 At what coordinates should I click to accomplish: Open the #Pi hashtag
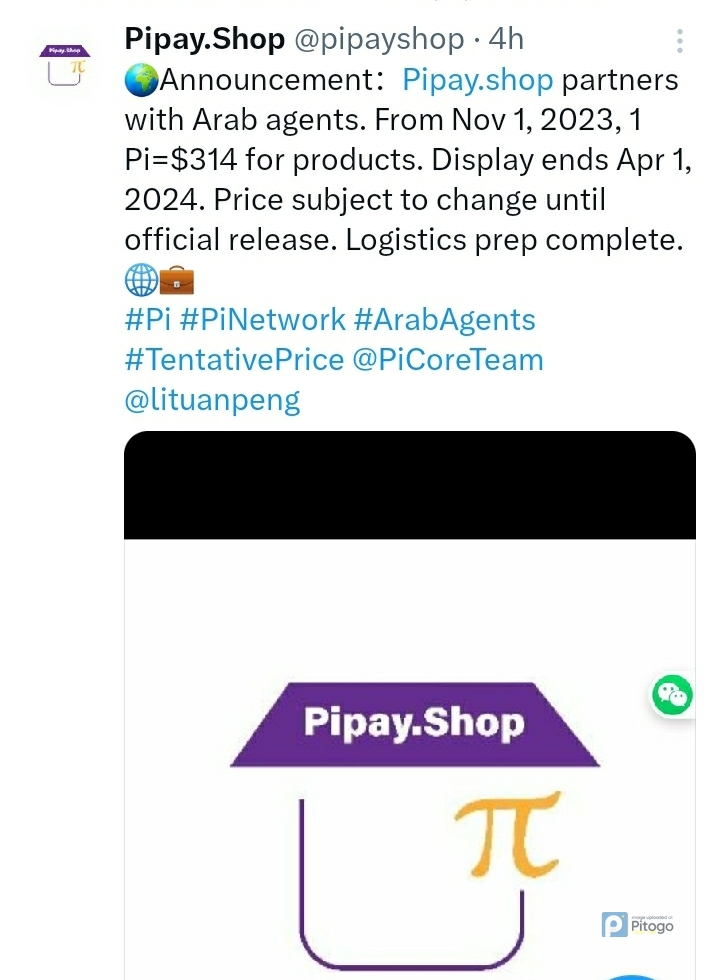tap(147, 320)
